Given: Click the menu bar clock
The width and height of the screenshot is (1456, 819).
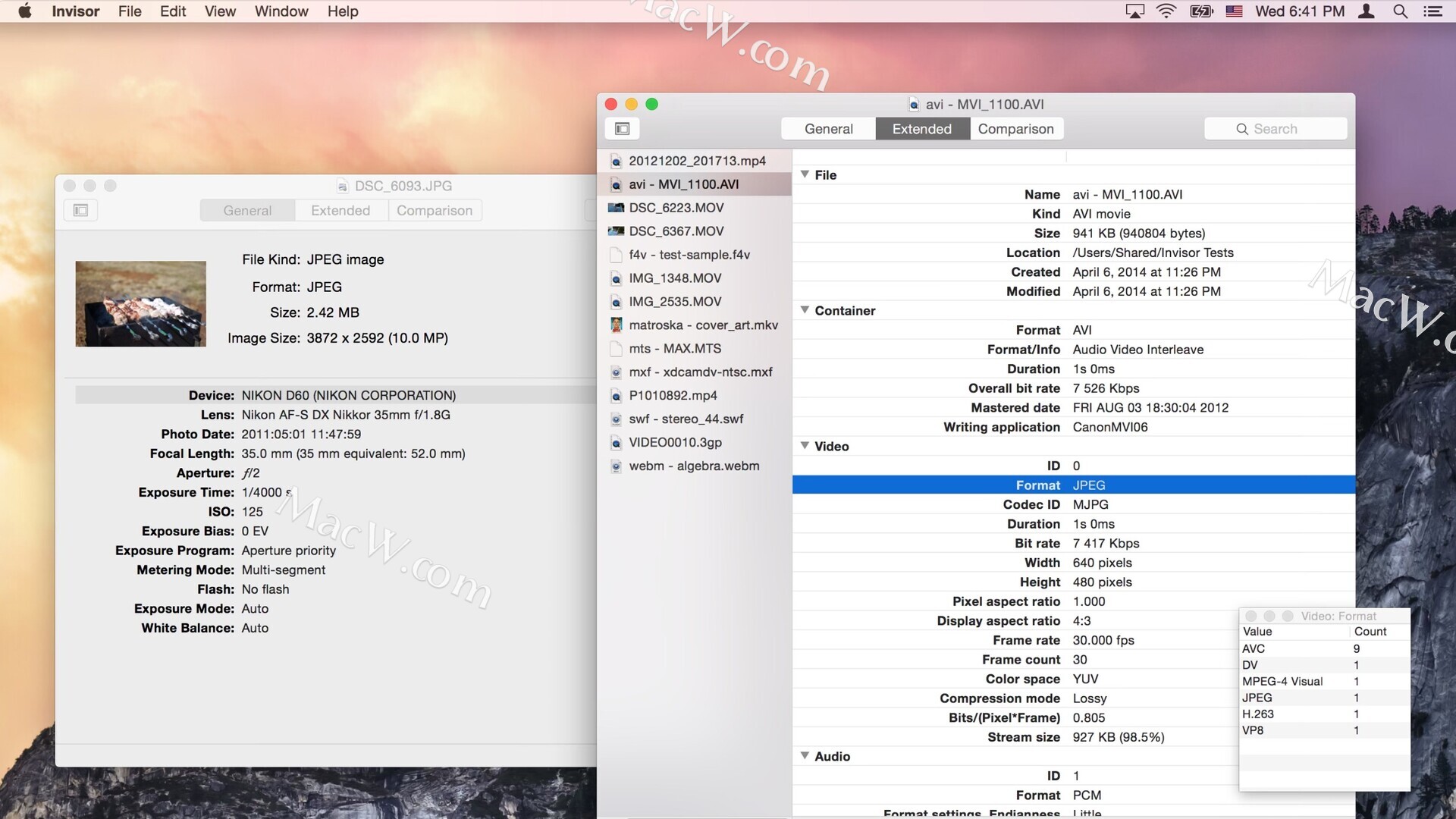Looking at the screenshot, I should pyautogui.click(x=1300, y=11).
